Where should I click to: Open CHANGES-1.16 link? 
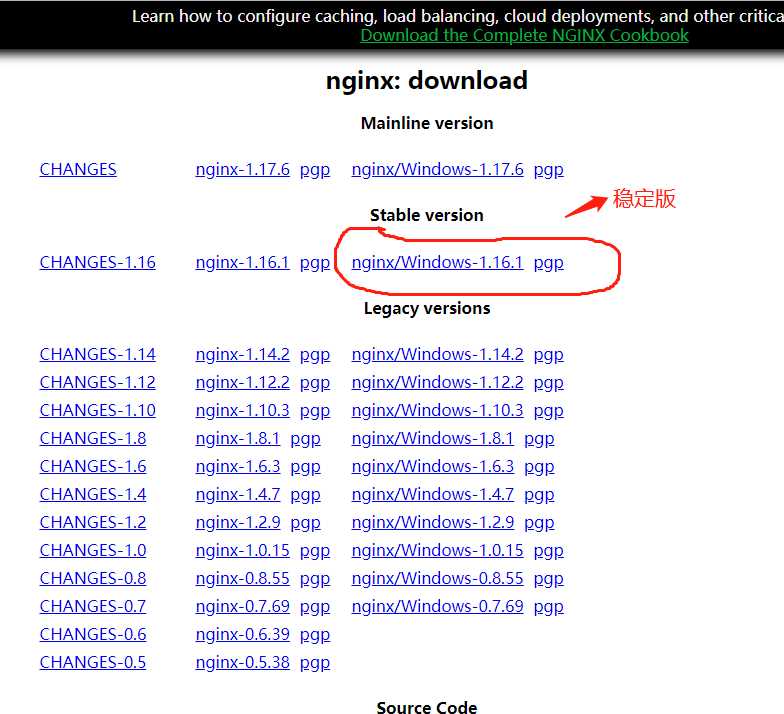tap(98, 262)
